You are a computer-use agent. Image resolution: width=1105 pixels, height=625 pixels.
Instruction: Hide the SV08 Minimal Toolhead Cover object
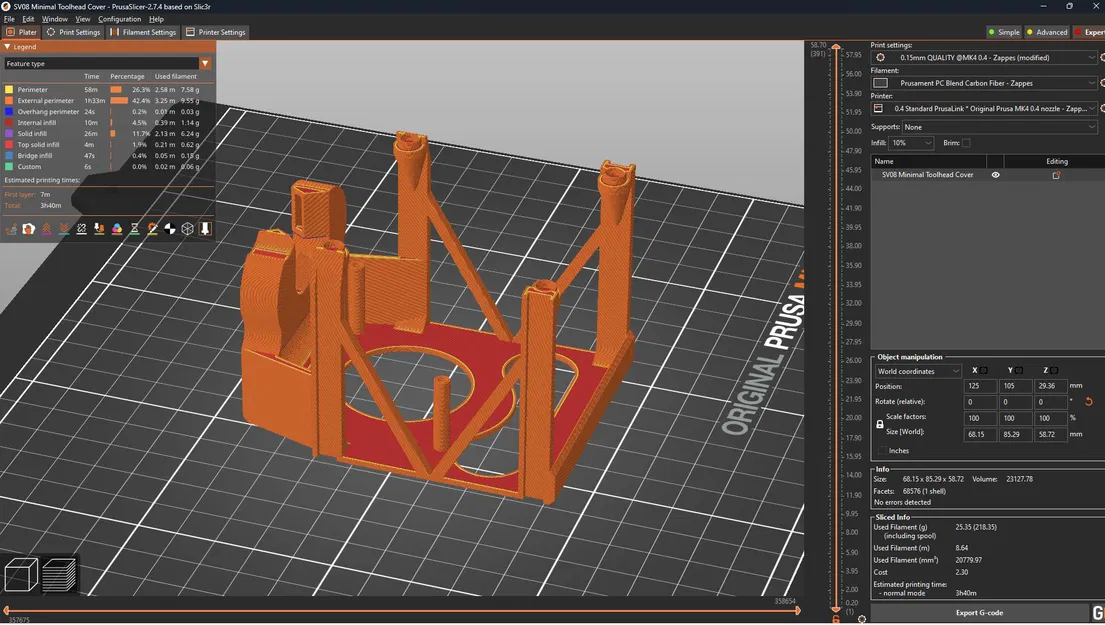[x=996, y=175]
